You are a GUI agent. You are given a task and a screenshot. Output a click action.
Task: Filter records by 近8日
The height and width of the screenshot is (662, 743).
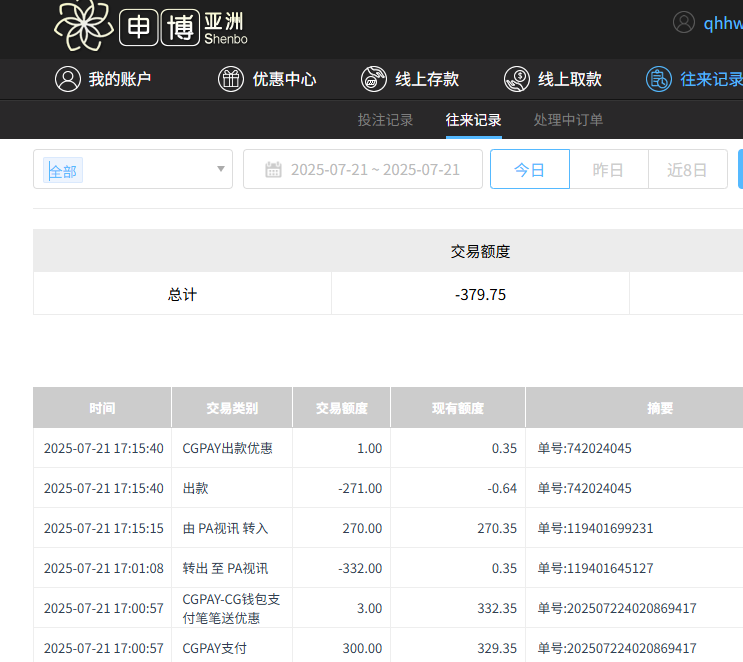point(687,170)
